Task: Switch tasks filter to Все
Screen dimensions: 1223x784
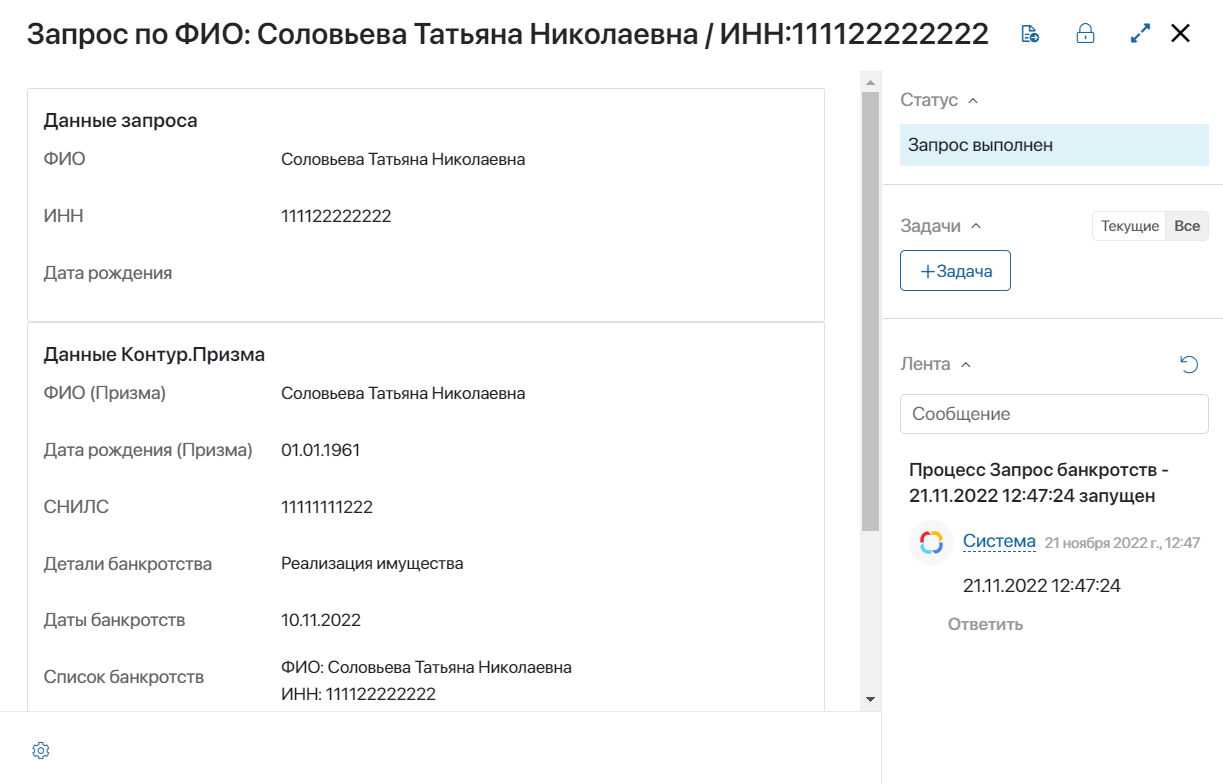Action: coord(1187,226)
